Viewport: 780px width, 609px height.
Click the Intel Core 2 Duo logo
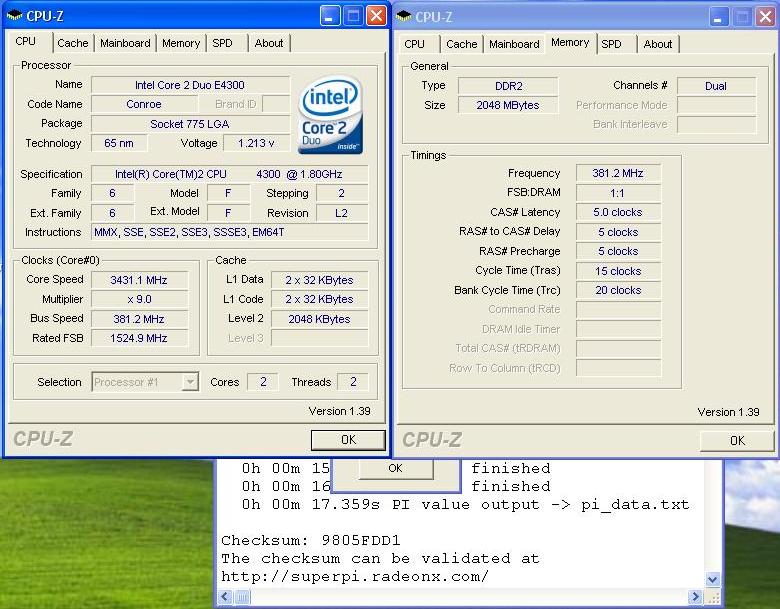tap(331, 114)
